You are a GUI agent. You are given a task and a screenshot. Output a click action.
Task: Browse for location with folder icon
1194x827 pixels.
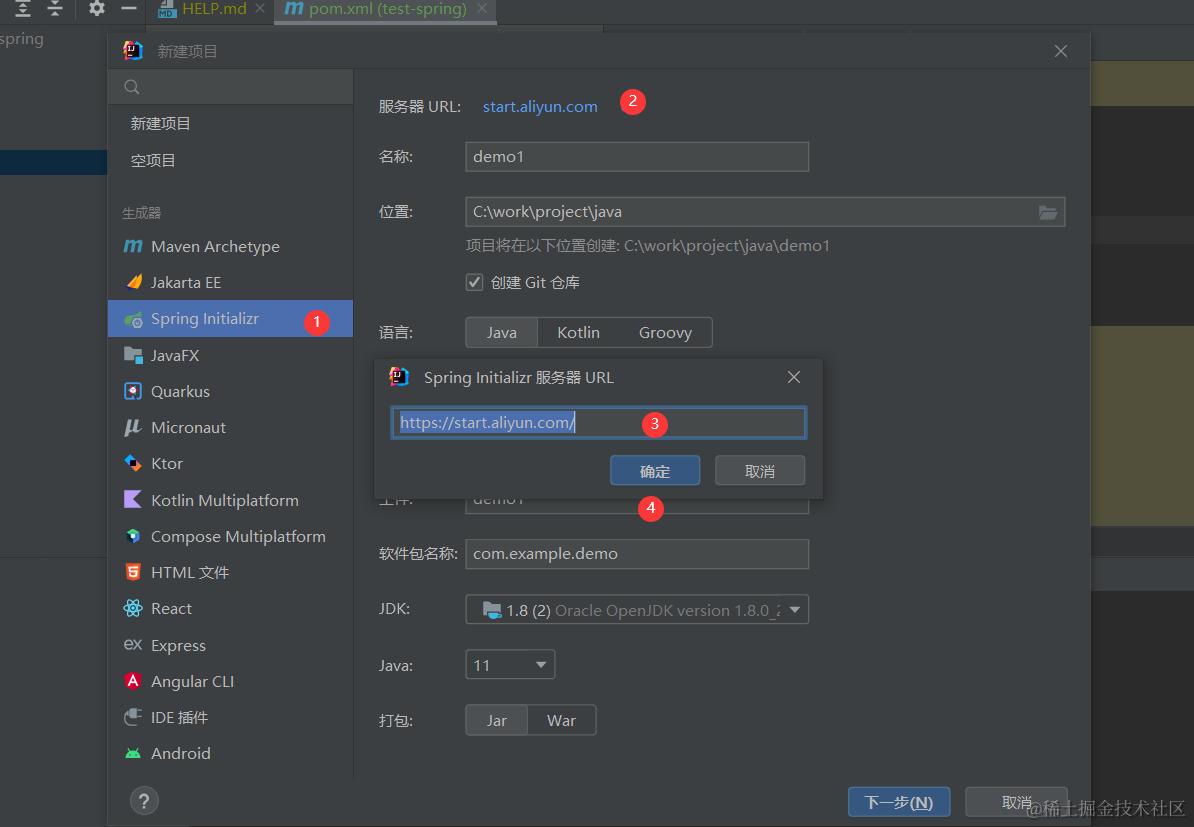pyautogui.click(x=1048, y=212)
